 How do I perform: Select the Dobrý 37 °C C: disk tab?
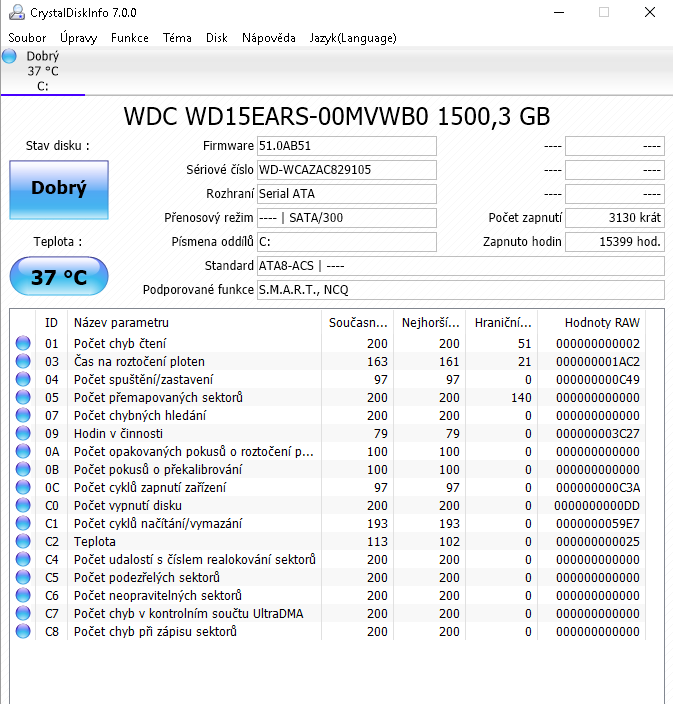(43, 71)
